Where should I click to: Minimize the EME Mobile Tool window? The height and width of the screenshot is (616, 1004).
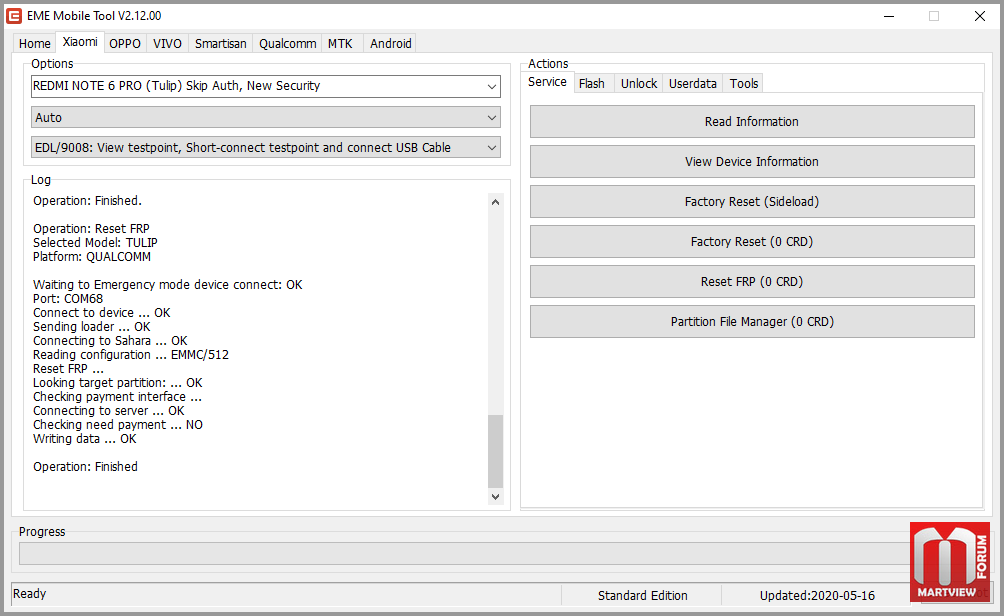coord(889,16)
